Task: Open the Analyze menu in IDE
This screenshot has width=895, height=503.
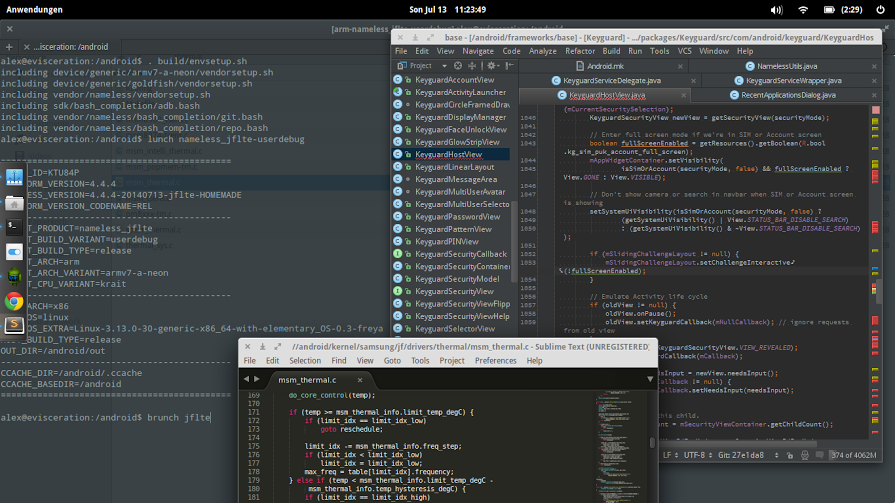Action: [542, 51]
